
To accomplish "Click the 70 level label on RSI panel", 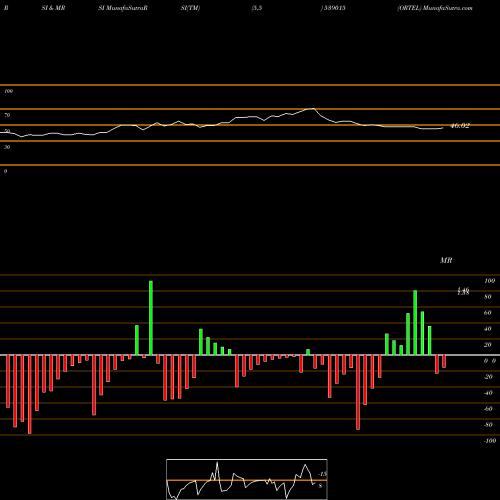I will pos(7,115).
